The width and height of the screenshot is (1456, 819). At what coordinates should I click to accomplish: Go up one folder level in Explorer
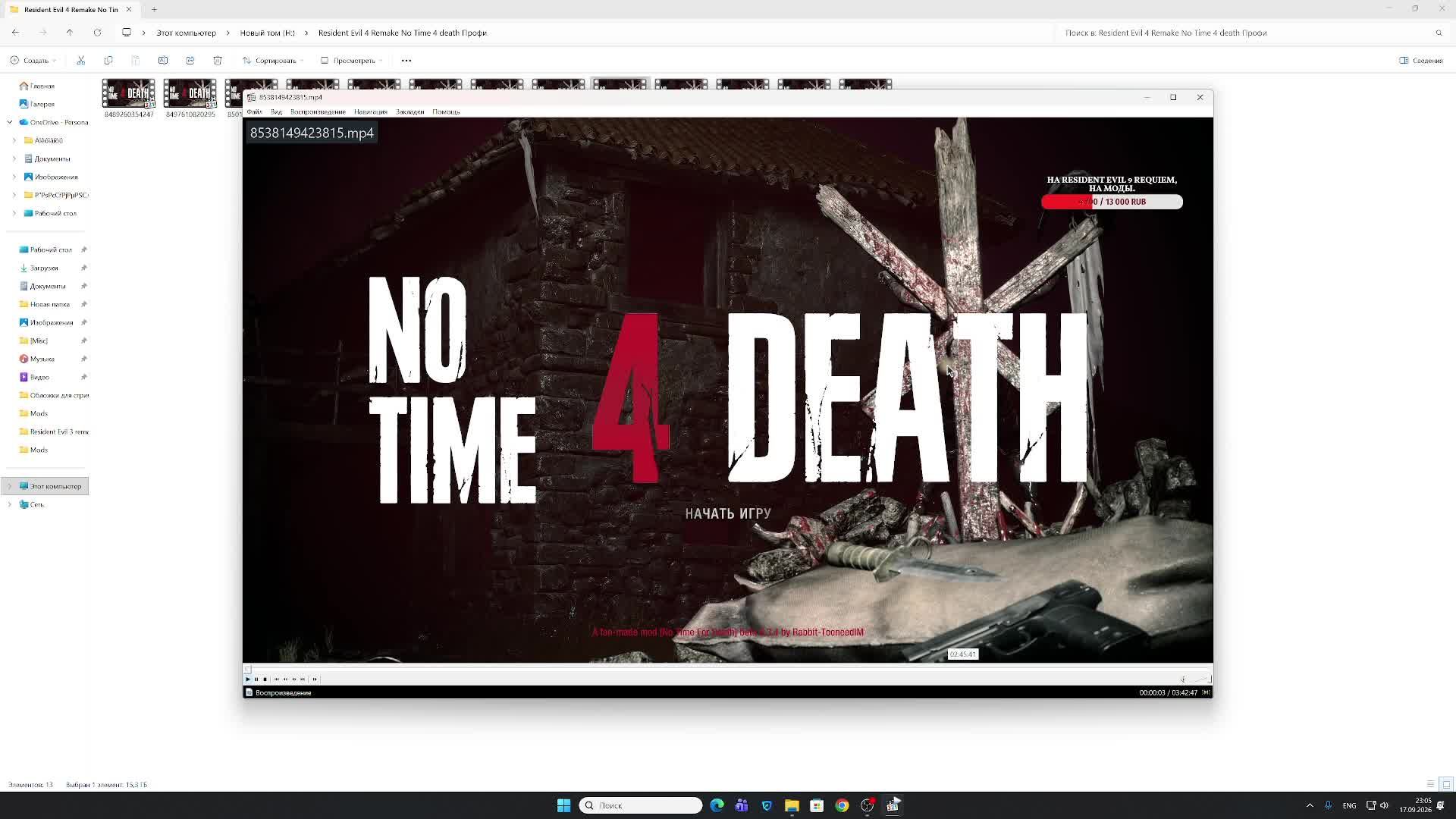70,33
